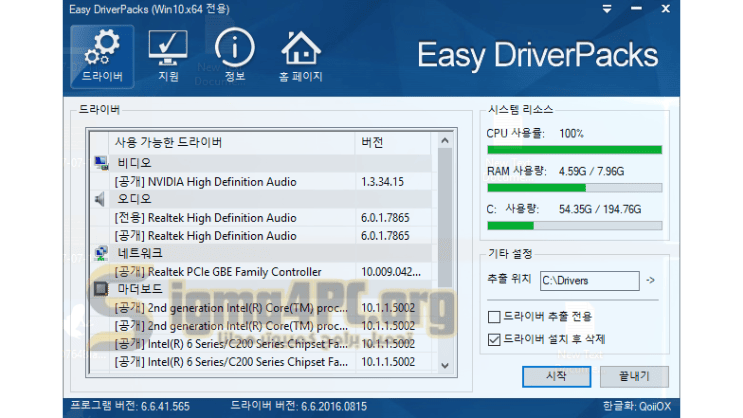Open the 홈 페이지 house icon
This screenshot has height=418, width=743.
pos(301,56)
